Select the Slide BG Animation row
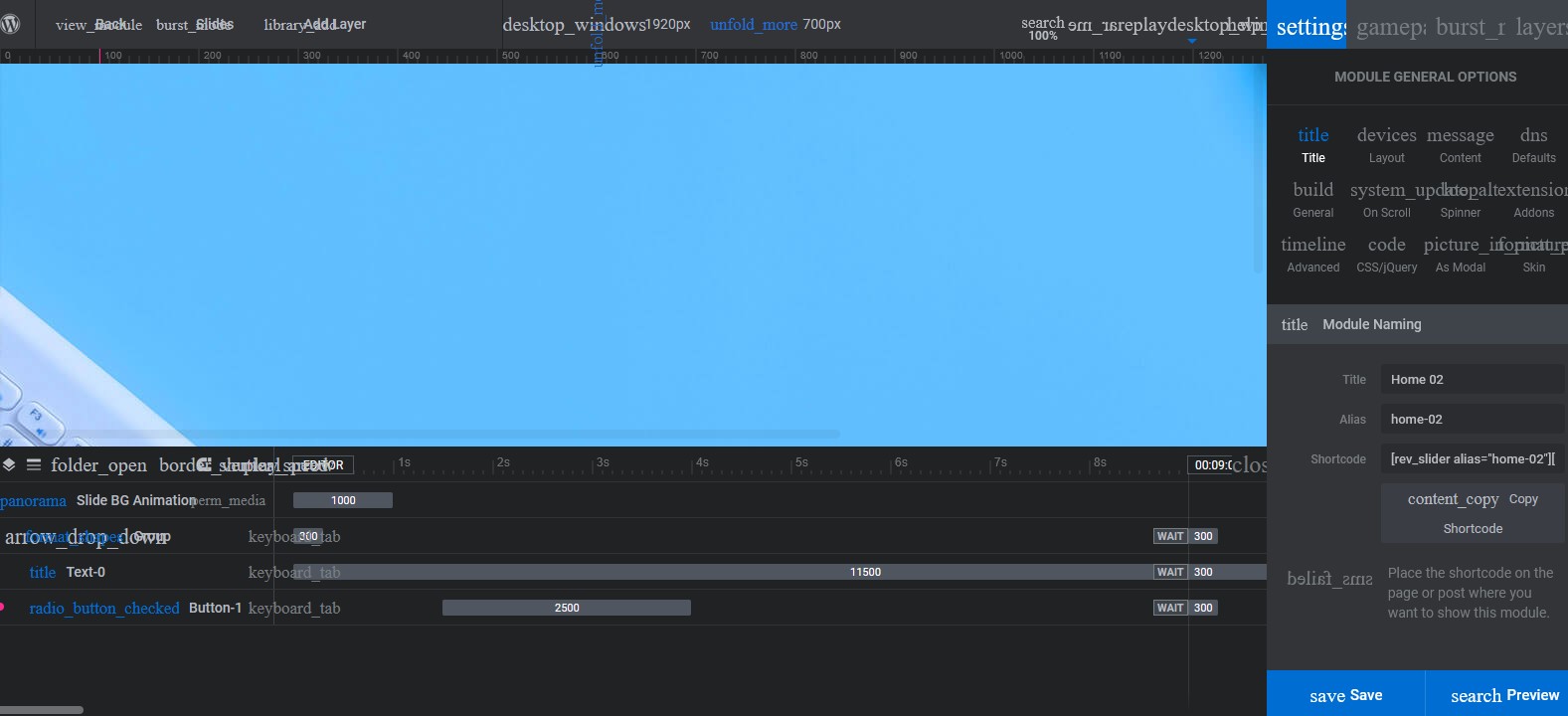The image size is (1568, 716). coord(136,500)
